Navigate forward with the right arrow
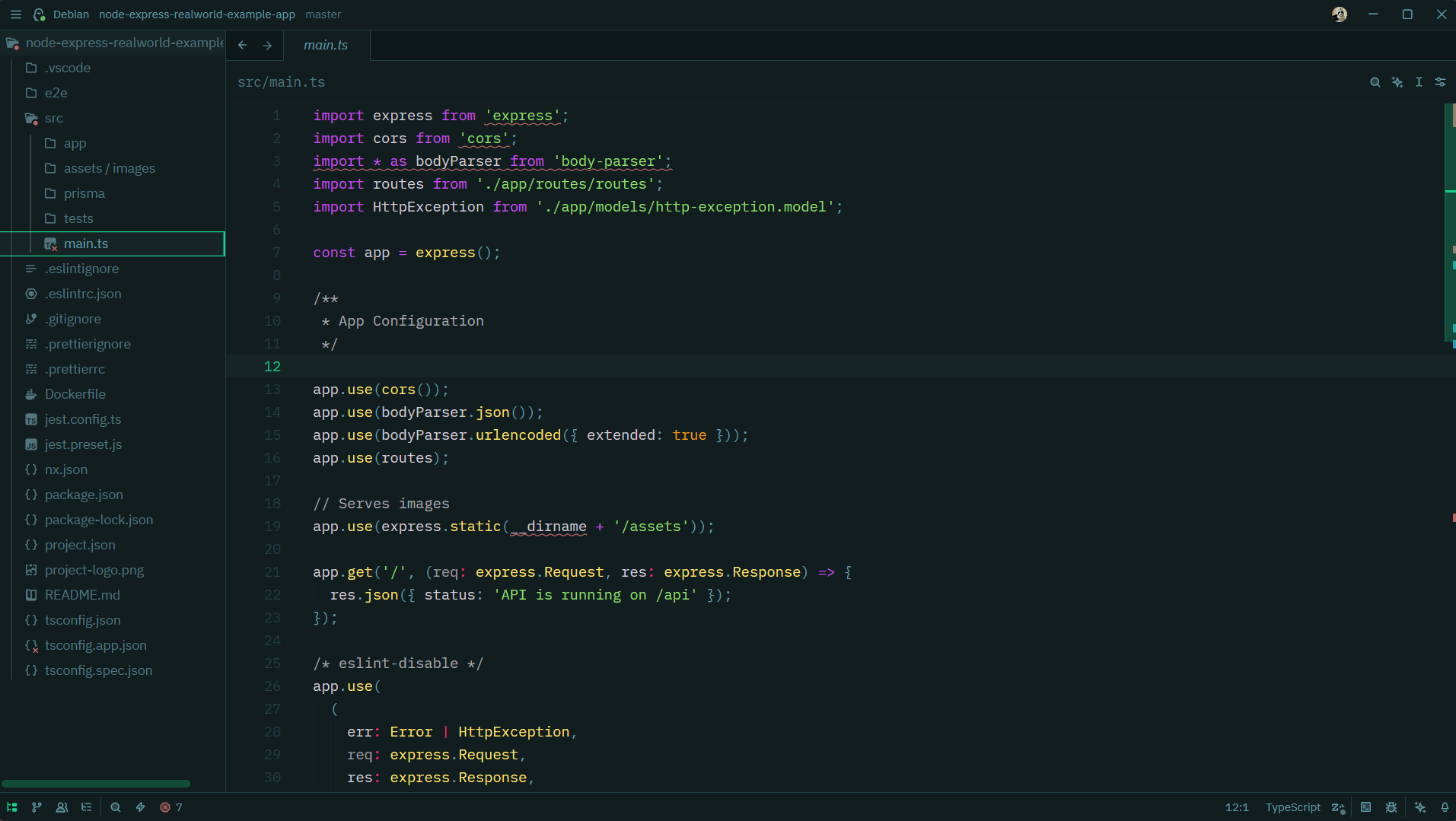The height and width of the screenshot is (821, 1456). [x=267, y=46]
